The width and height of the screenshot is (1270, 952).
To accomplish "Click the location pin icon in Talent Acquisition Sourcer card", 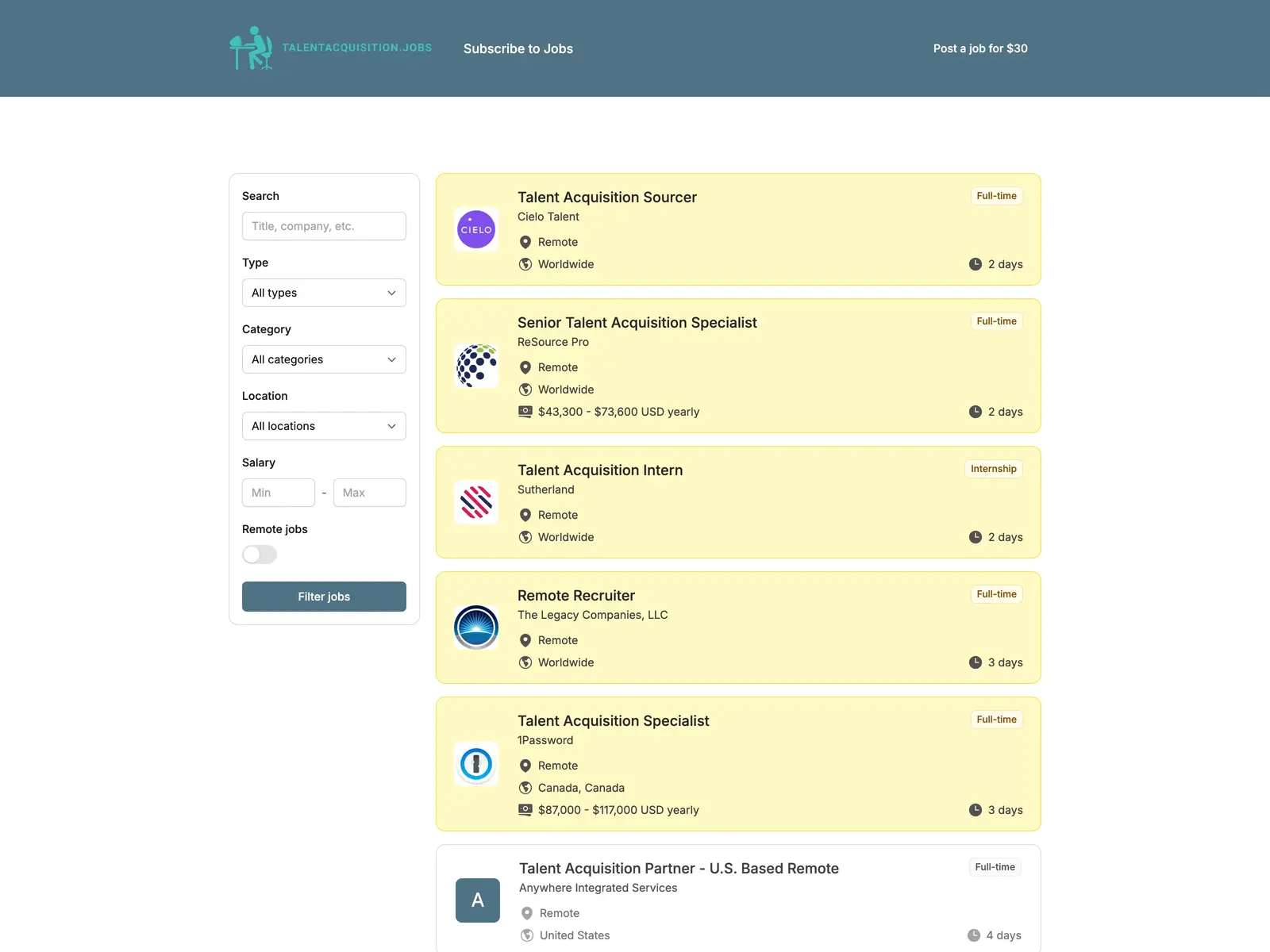I will click(x=525, y=242).
